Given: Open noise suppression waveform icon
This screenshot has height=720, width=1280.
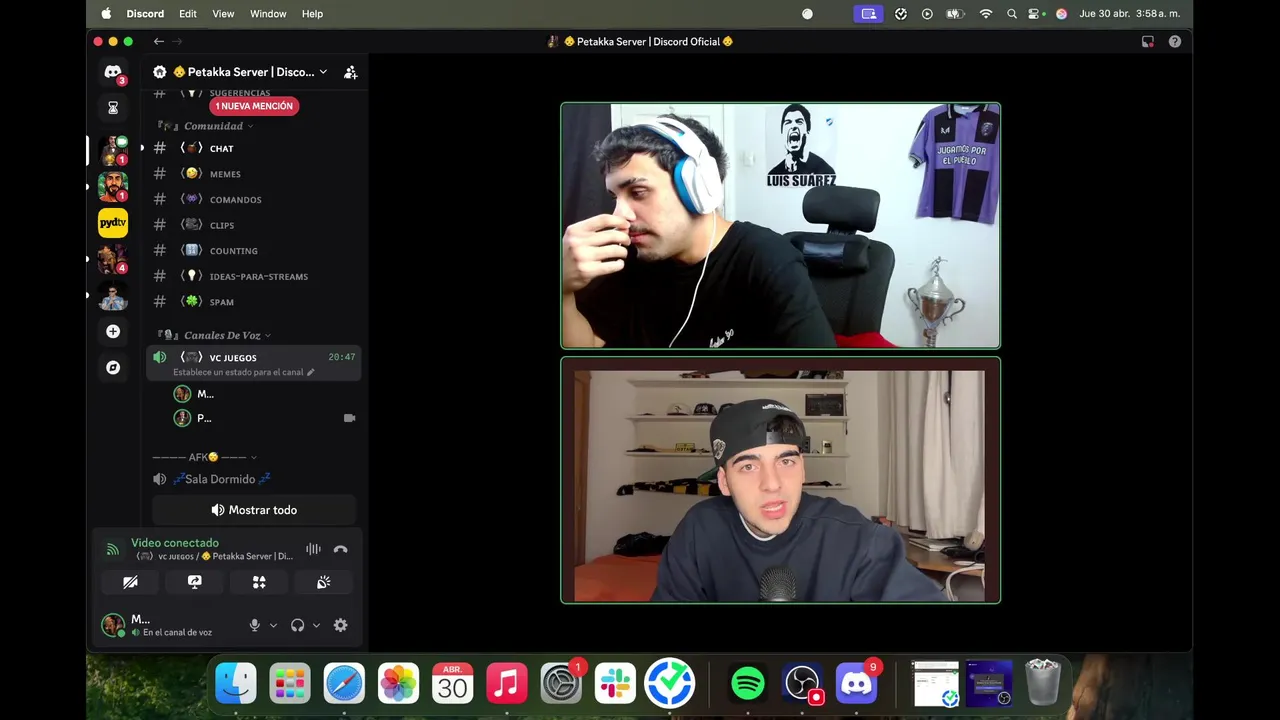Looking at the screenshot, I should pyautogui.click(x=313, y=549).
